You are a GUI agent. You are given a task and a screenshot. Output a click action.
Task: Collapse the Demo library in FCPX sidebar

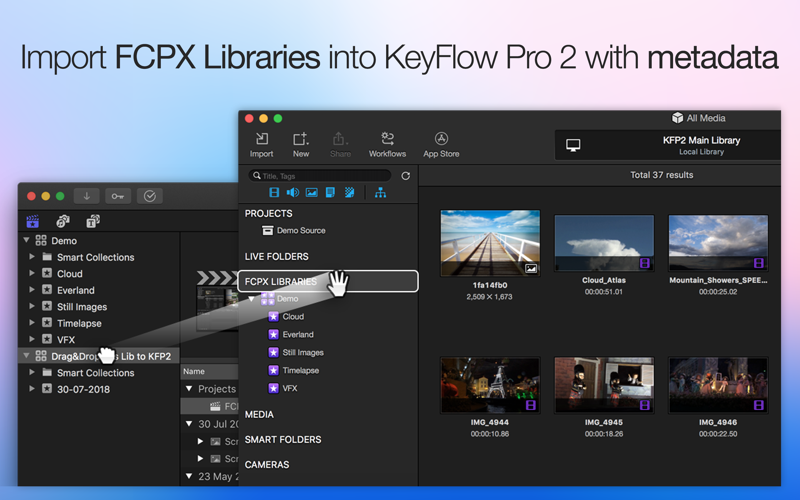(x=27, y=240)
